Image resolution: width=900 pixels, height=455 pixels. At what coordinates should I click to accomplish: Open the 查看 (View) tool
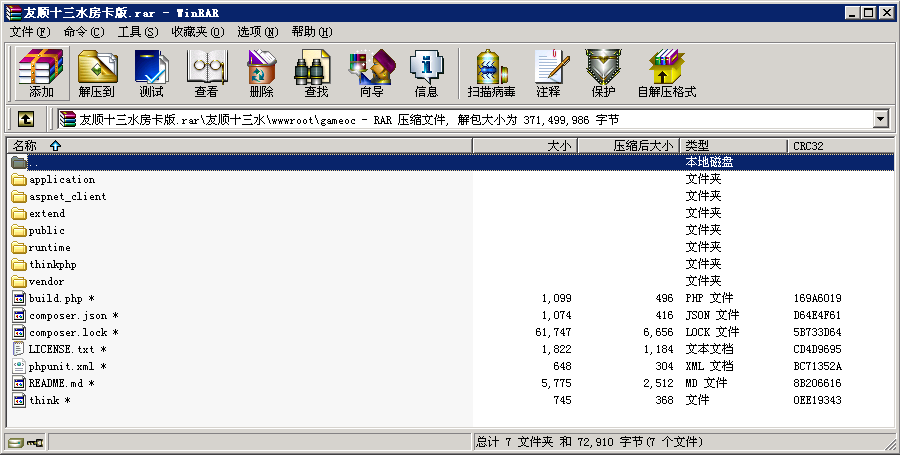[206, 73]
